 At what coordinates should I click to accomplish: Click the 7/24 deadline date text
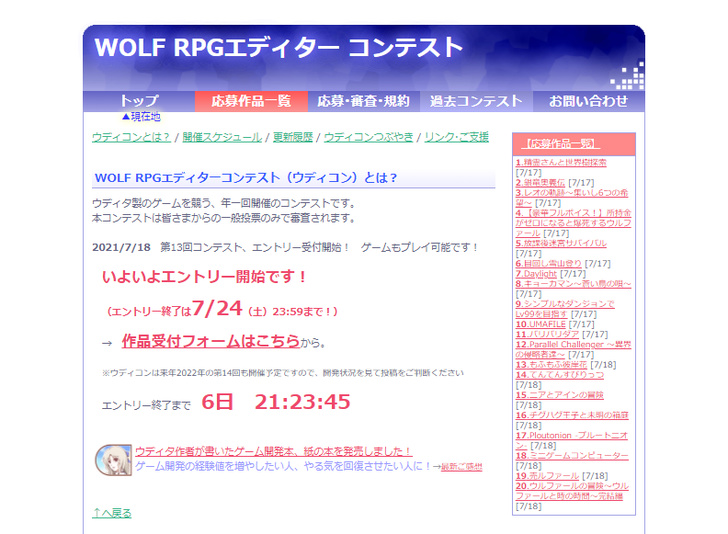(217, 308)
